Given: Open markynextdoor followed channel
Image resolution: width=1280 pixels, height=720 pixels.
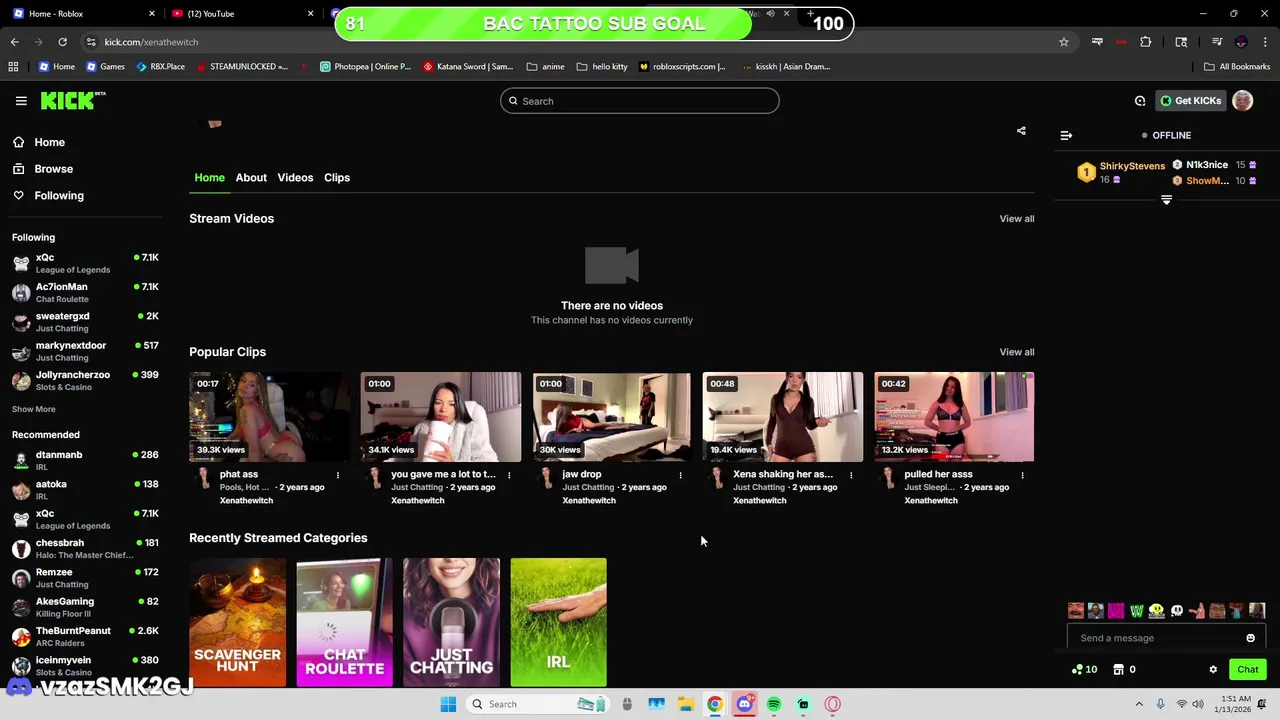Looking at the screenshot, I should [x=85, y=351].
